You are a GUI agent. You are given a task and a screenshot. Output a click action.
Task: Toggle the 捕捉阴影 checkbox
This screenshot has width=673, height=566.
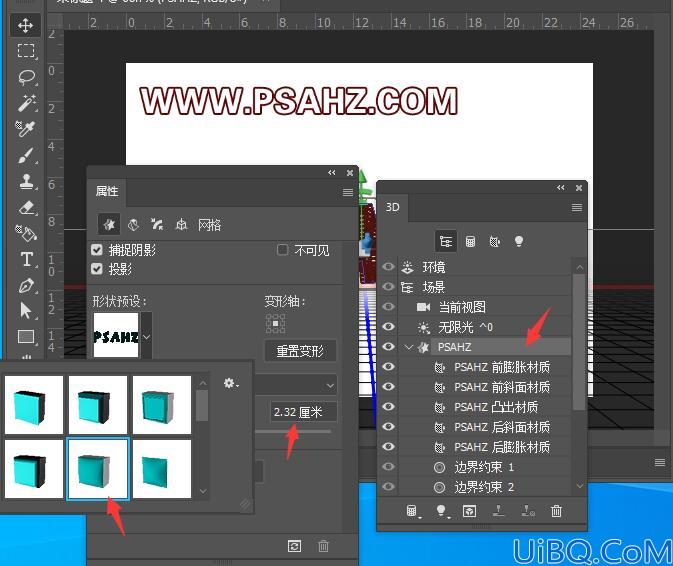pos(97,250)
